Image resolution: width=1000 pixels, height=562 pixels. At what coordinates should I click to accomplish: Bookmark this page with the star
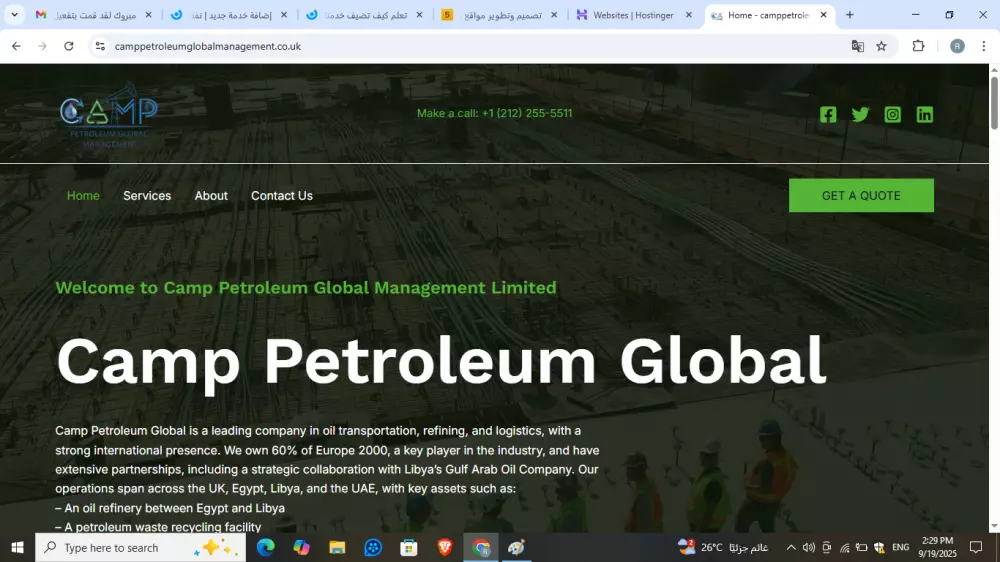881,46
